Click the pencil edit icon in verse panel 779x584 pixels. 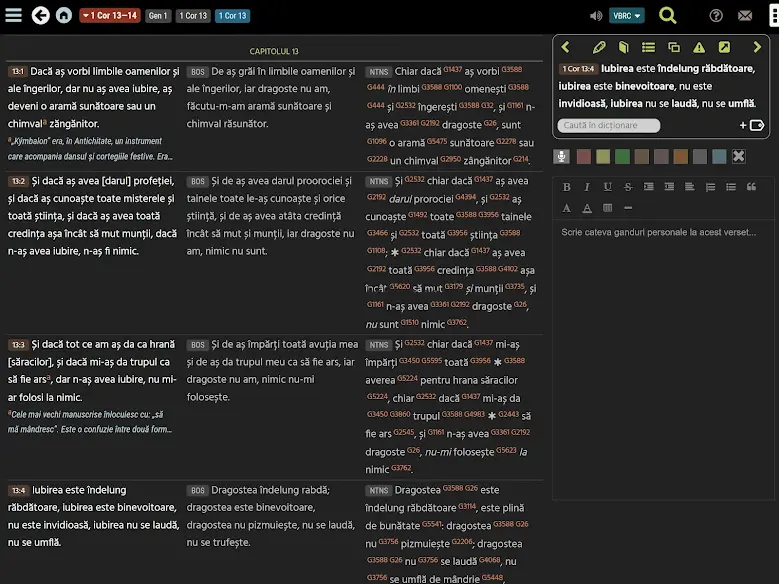point(599,47)
